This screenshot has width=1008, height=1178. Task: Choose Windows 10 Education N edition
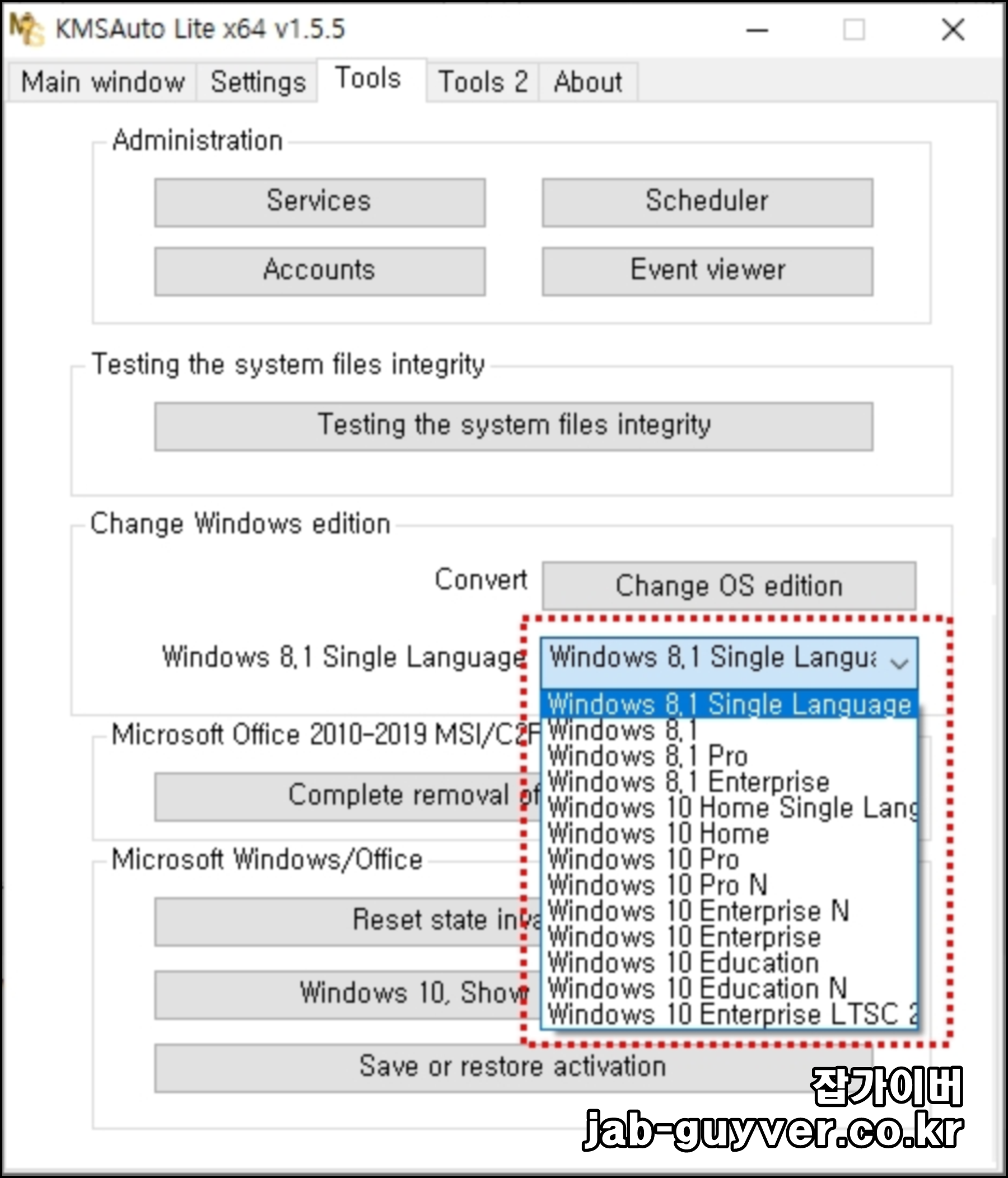pyautogui.click(x=729, y=988)
